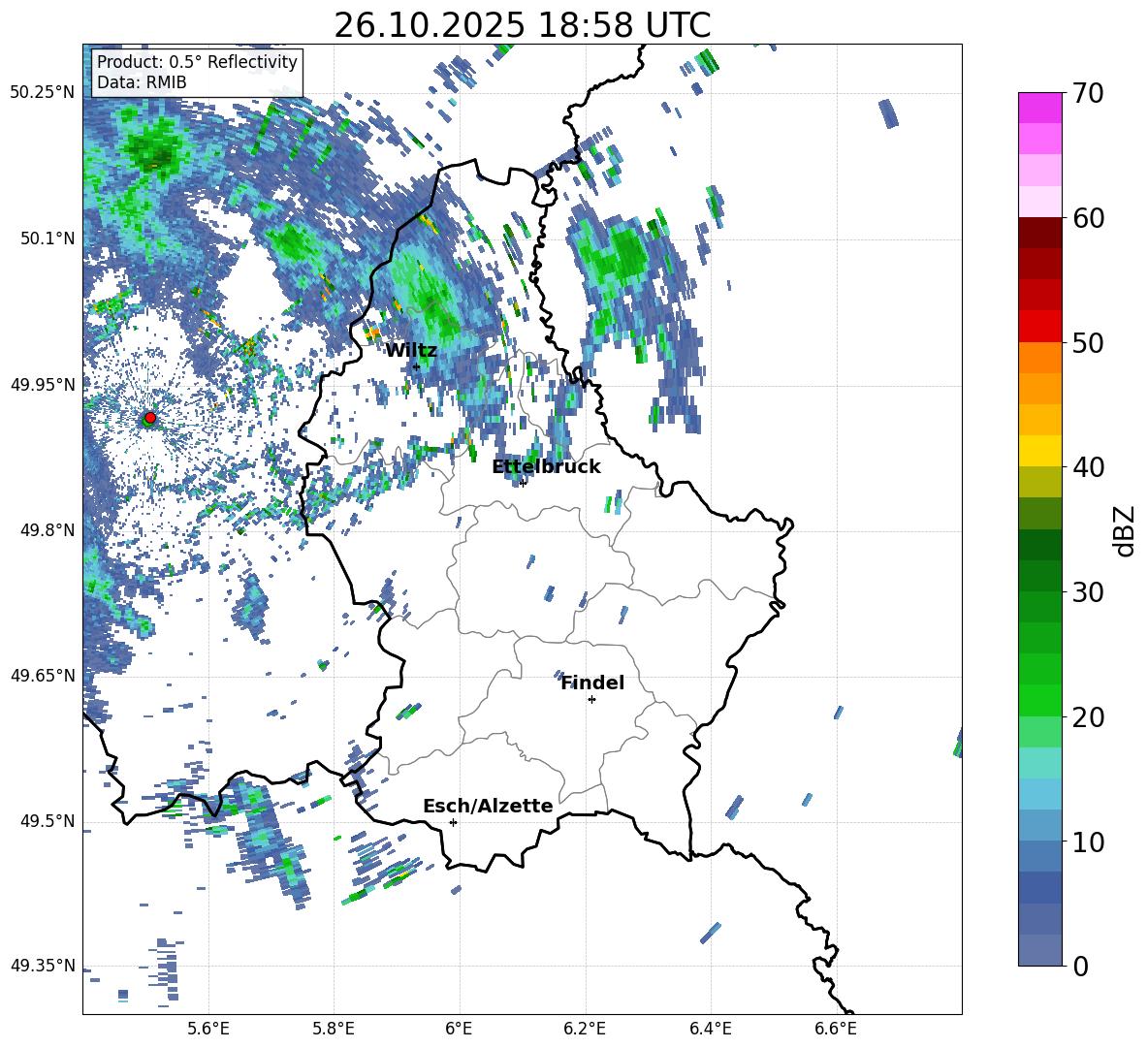
Task: Click the Wiltz location cross marker
Action: 417,366
